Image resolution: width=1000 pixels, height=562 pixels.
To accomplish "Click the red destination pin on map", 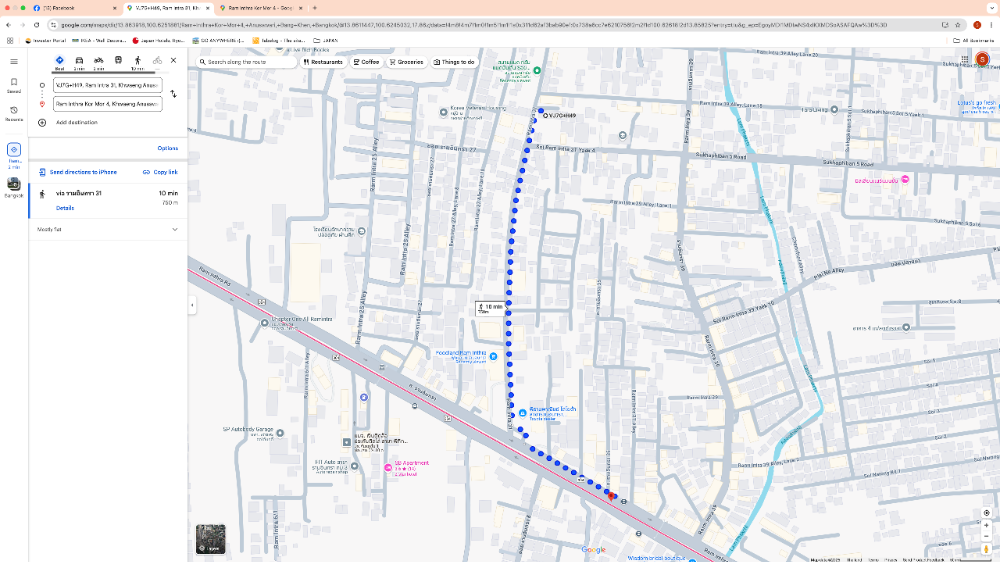I will tap(611, 496).
